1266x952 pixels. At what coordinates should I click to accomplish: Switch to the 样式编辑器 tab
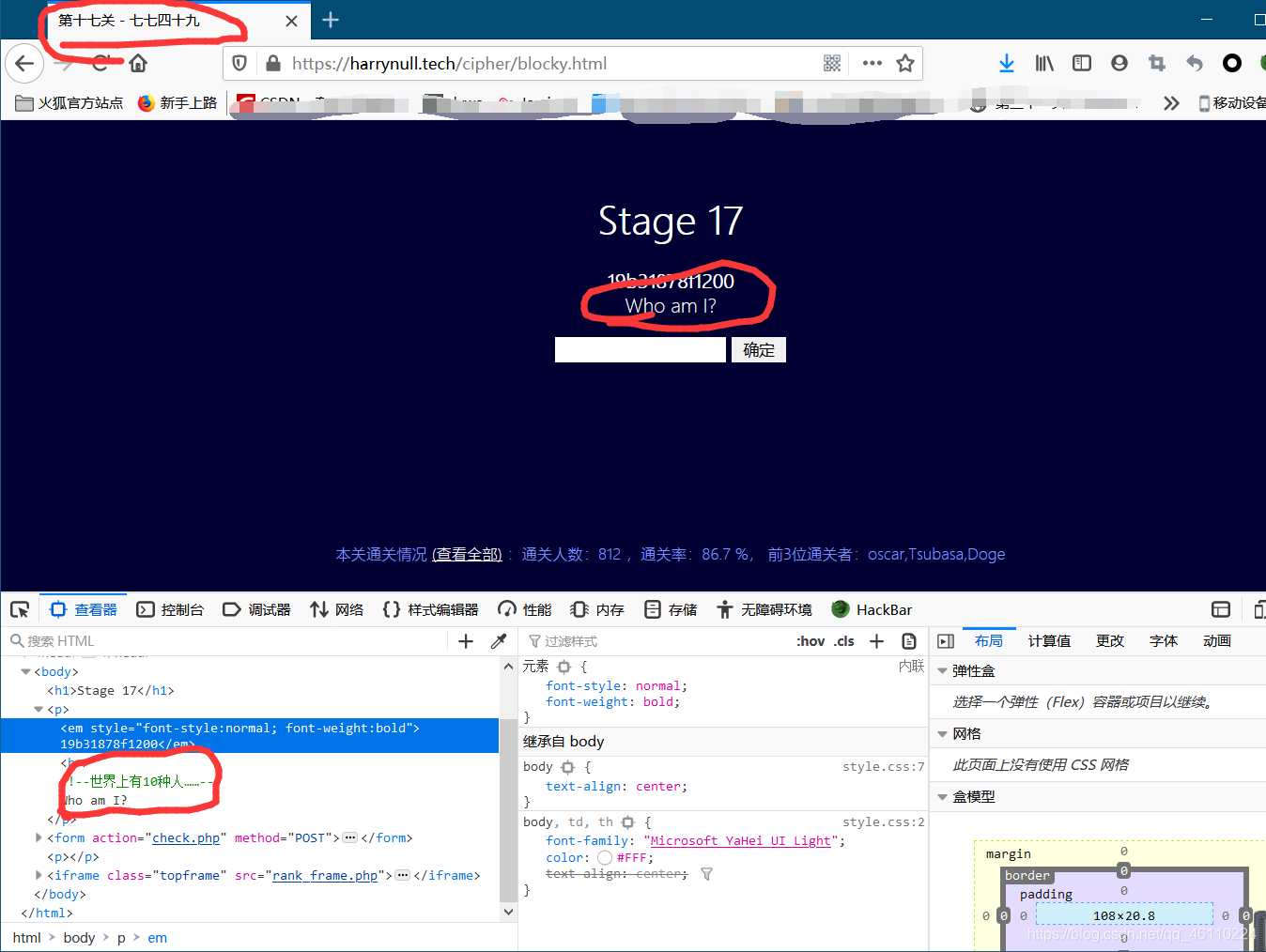point(431,609)
